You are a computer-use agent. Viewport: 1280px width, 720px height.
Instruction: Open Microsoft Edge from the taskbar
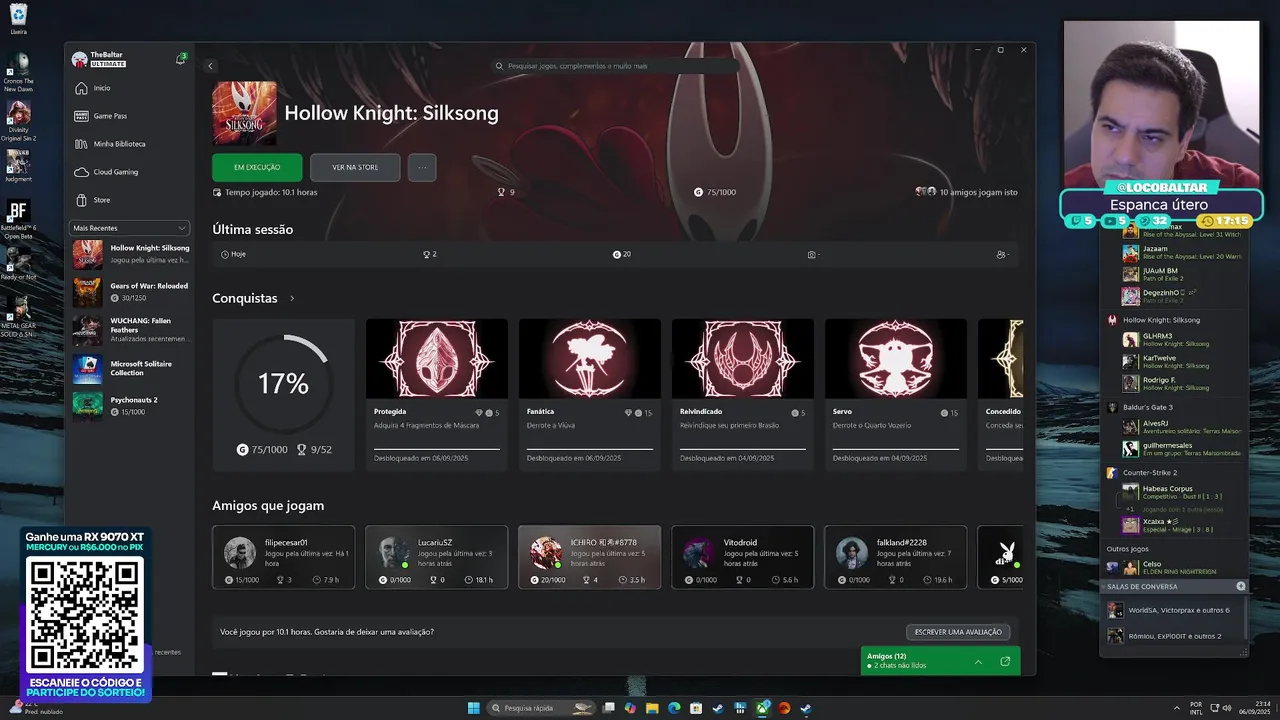[674, 708]
